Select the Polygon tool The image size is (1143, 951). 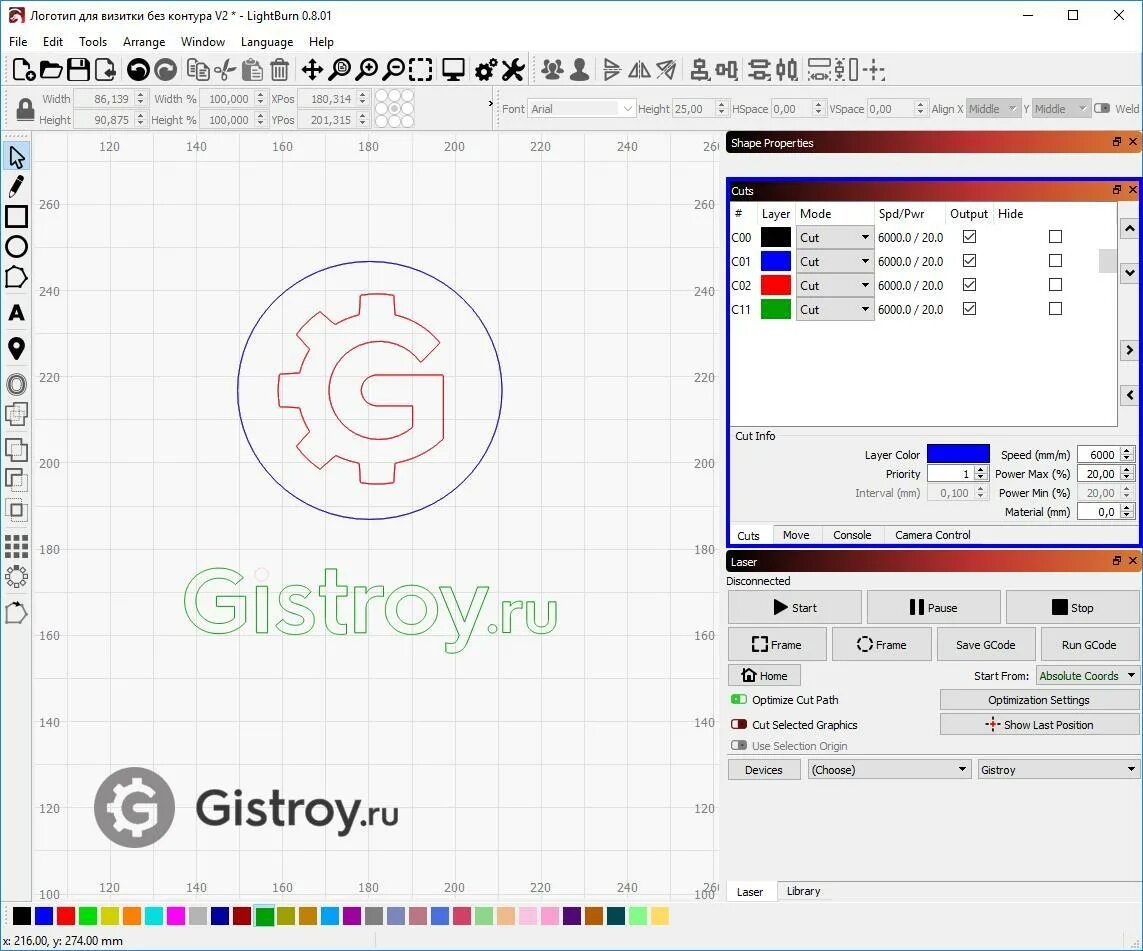click(x=16, y=278)
